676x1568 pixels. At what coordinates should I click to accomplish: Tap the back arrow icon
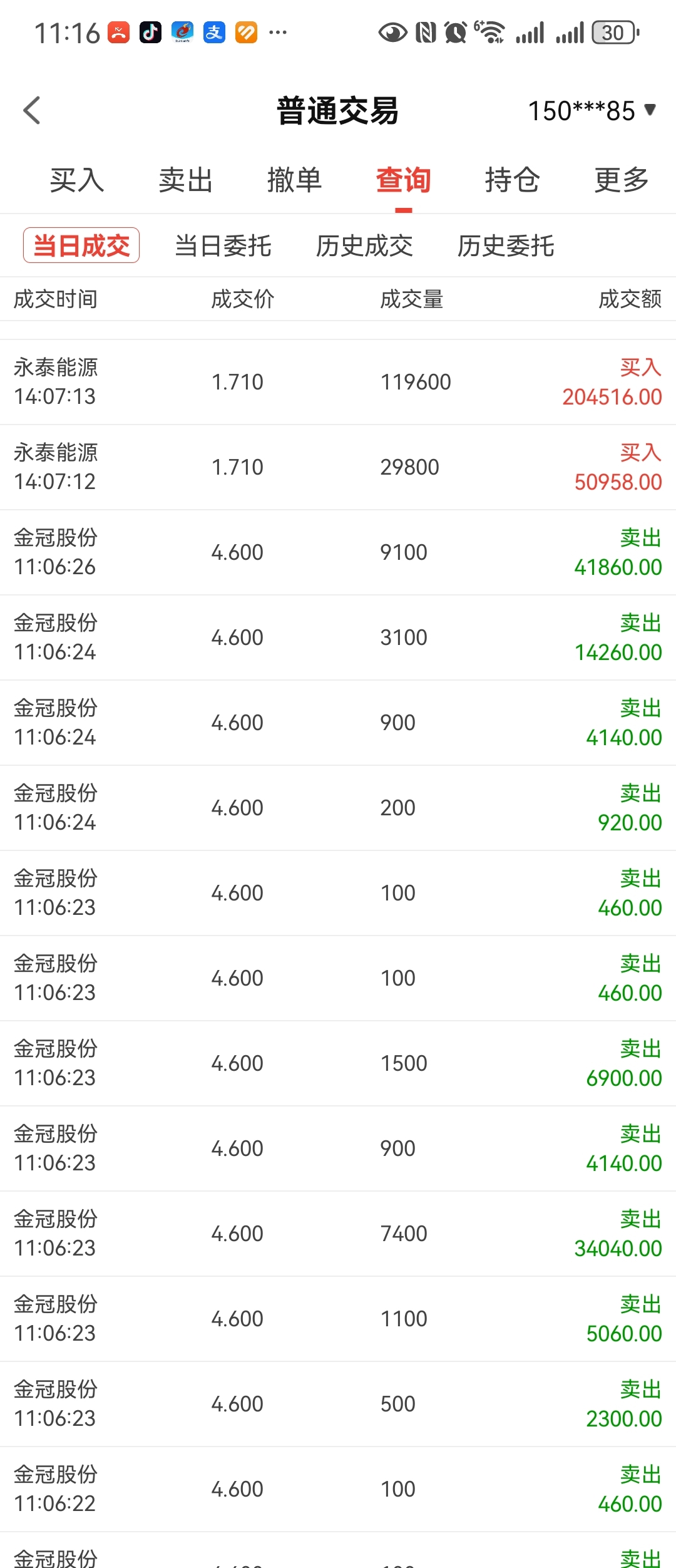click(32, 110)
